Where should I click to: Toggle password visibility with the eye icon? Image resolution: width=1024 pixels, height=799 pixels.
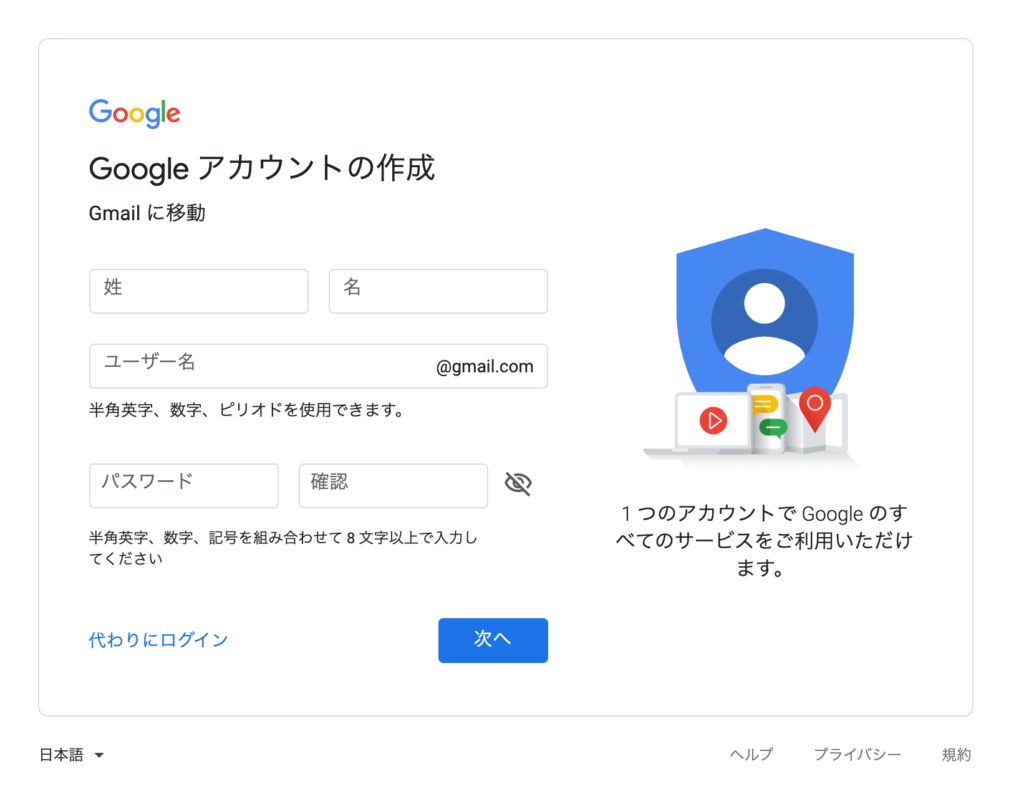(518, 483)
